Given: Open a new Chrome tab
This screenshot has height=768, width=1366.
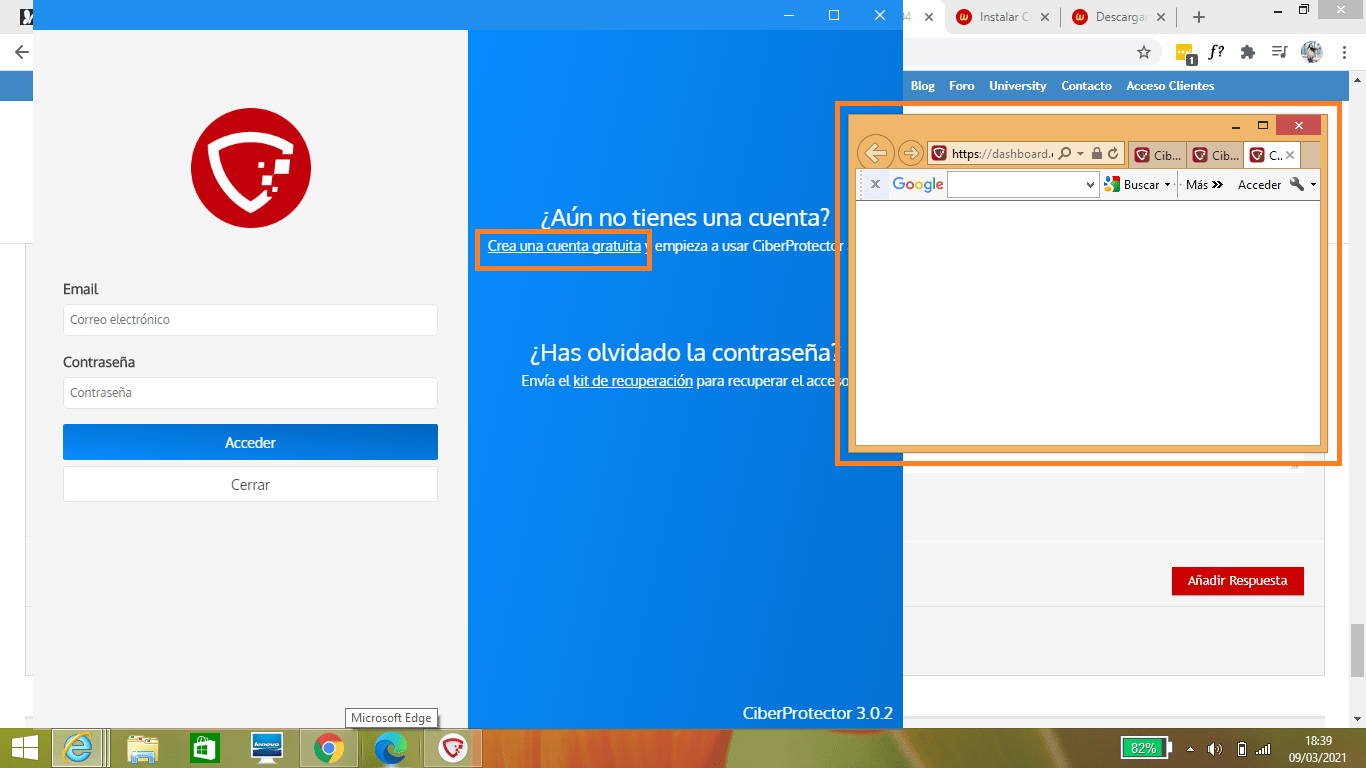Looking at the screenshot, I should [1199, 17].
